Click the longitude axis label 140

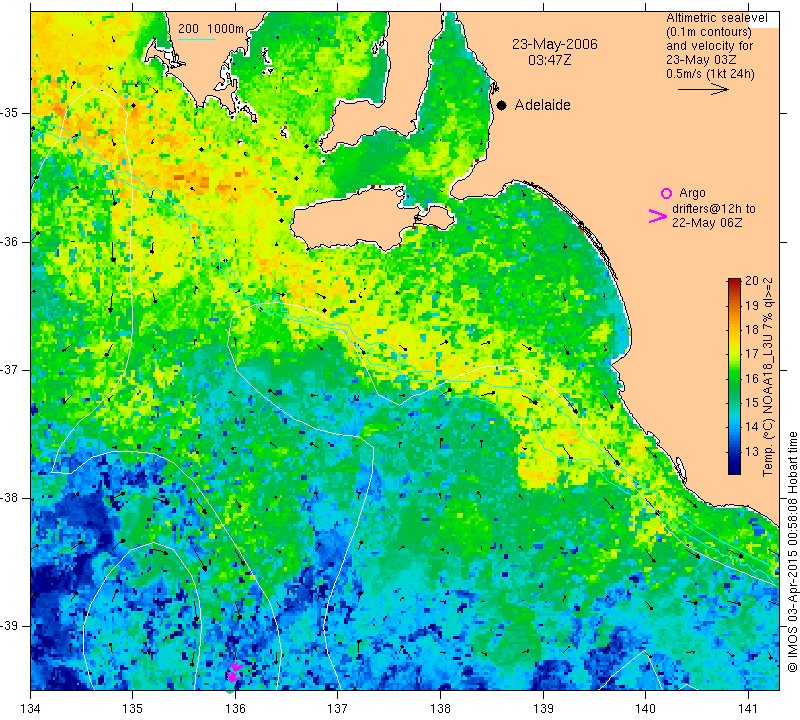pyautogui.click(x=645, y=708)
